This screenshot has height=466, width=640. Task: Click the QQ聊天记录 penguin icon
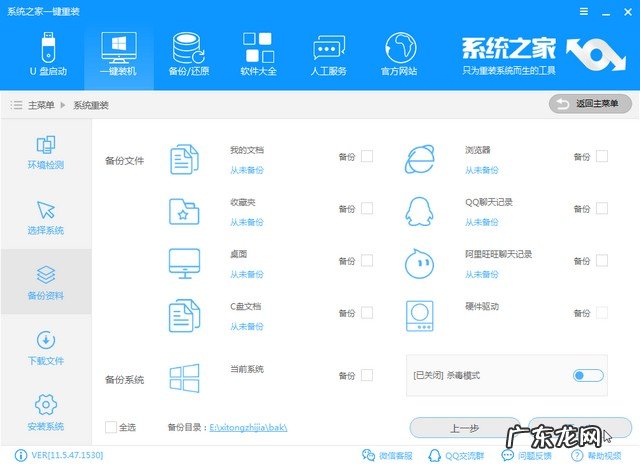coord(419,211)
